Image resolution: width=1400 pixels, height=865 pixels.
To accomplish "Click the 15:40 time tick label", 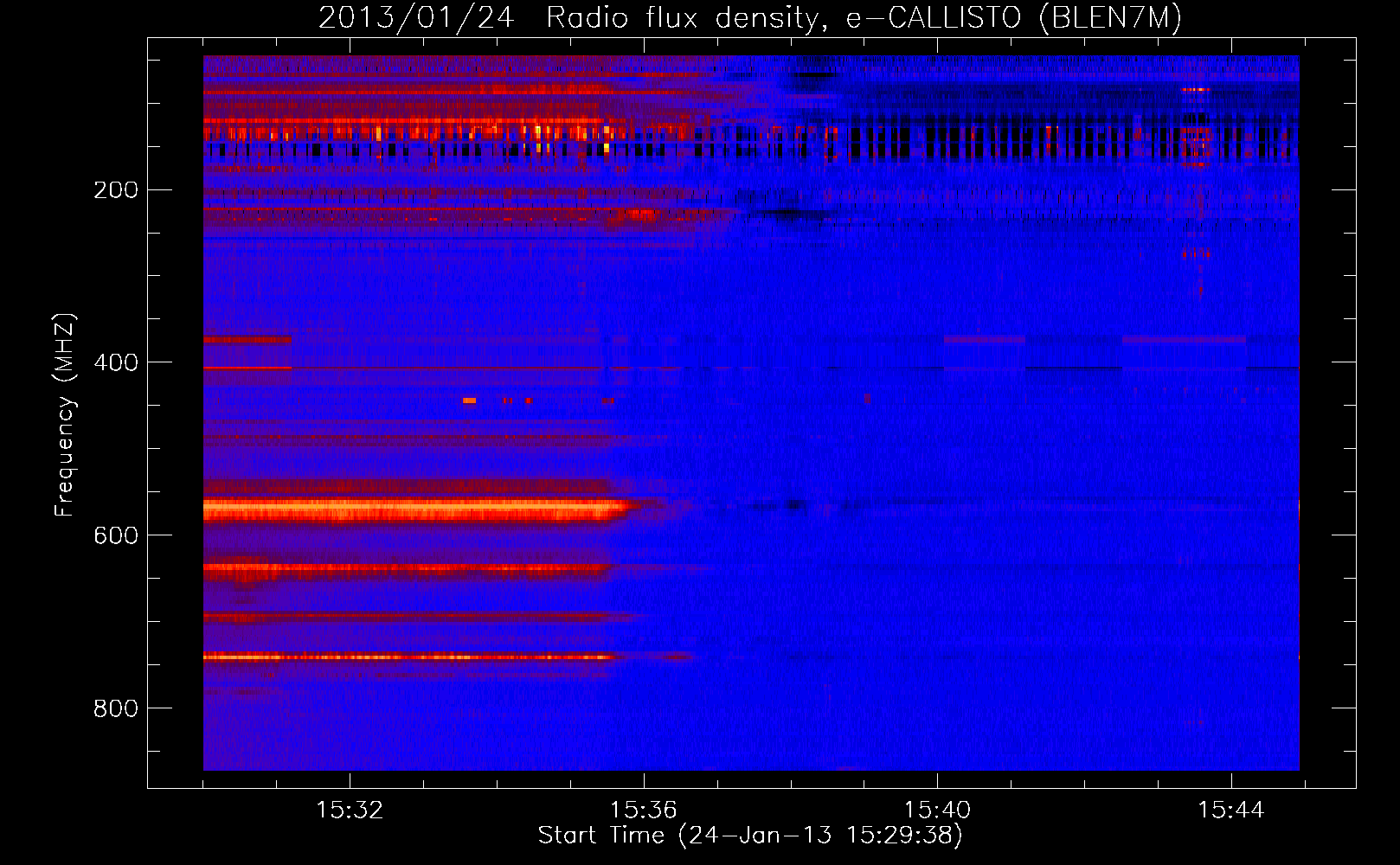I will tap(937, 811).
